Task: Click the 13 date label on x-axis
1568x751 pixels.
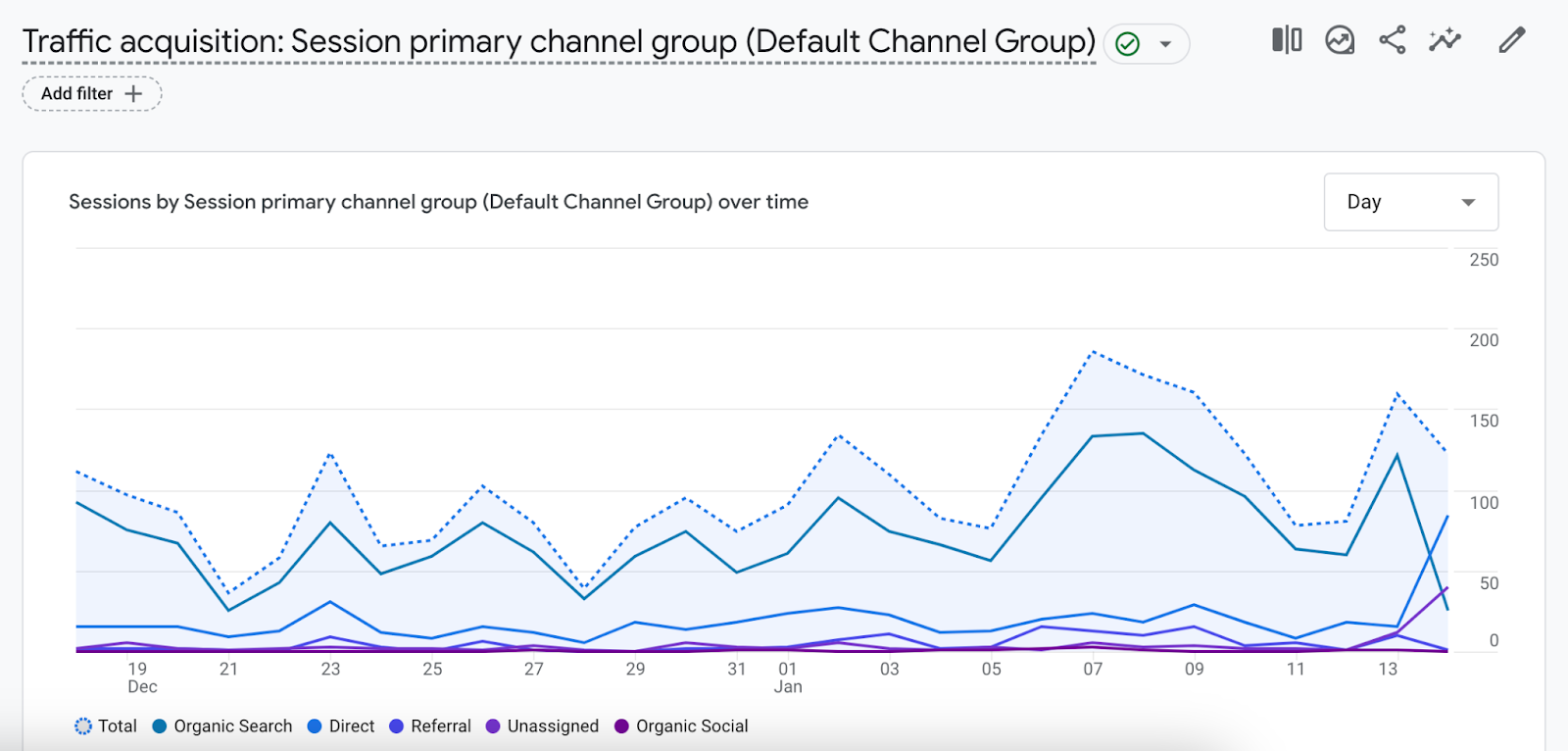Action: (x=1388, y=669)
